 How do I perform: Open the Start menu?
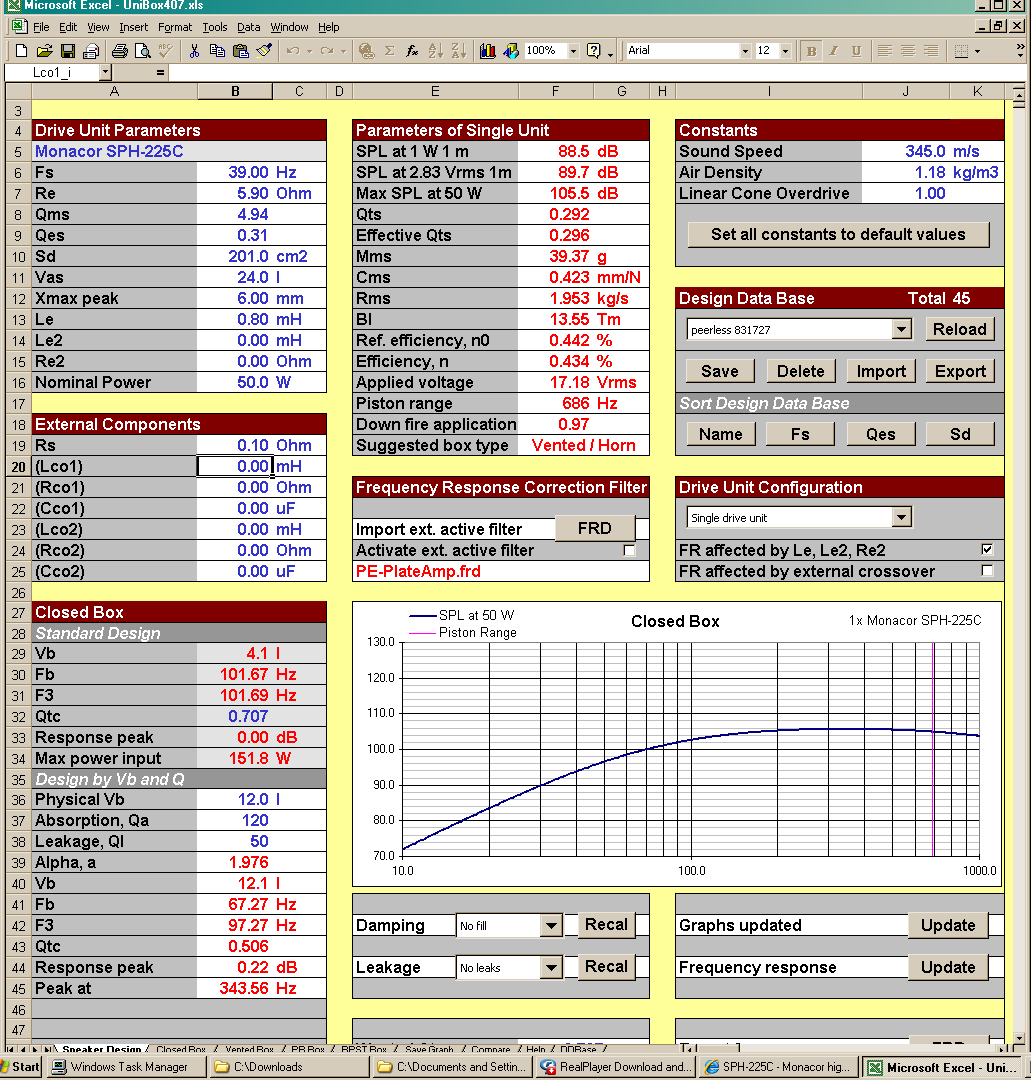pyautogui.click(x=21, y=1067)
